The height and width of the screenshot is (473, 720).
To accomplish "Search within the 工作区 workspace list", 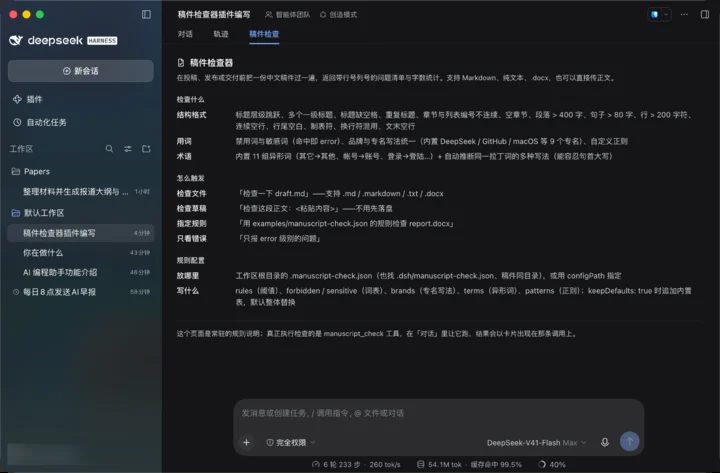I will pyautogui.click(x=109, y=149).
